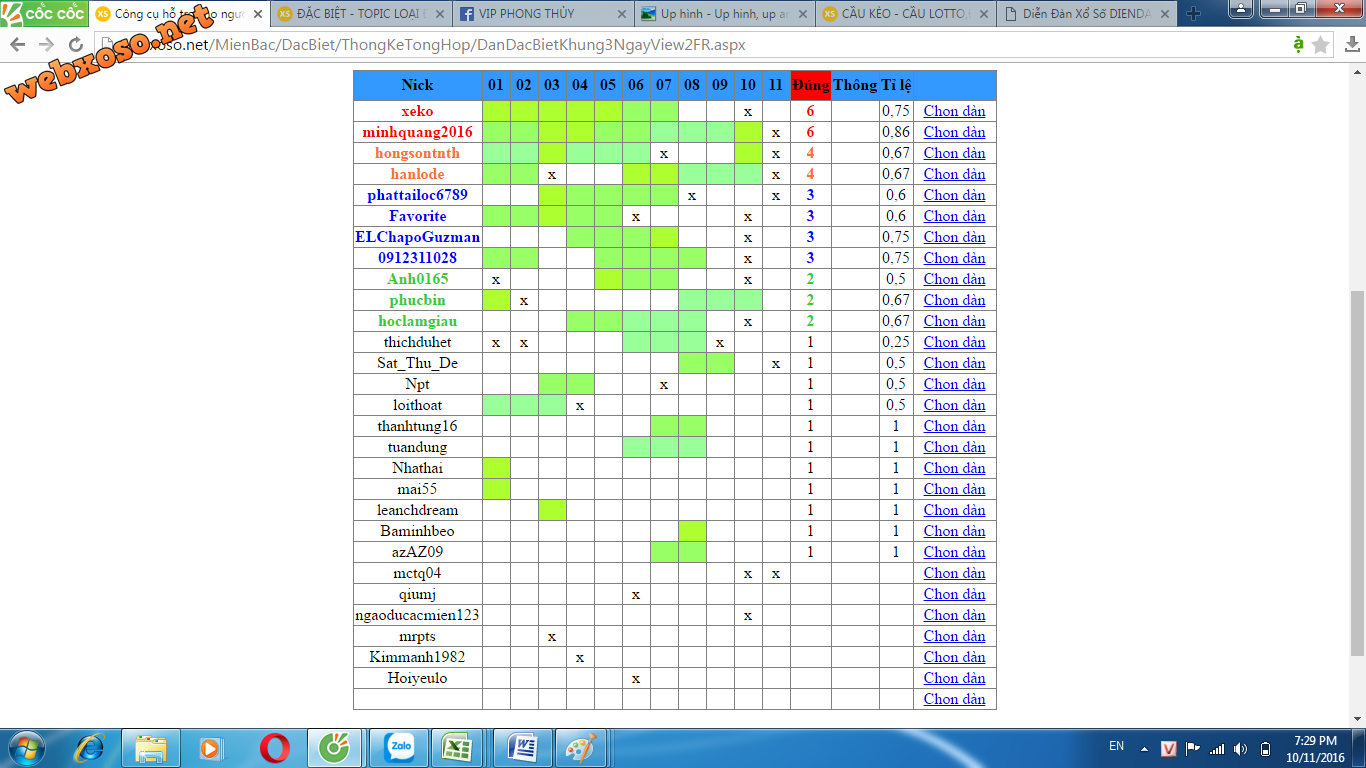Click nick 'Baminhbeo'
1366x768 pixels.
coord(418,531)
